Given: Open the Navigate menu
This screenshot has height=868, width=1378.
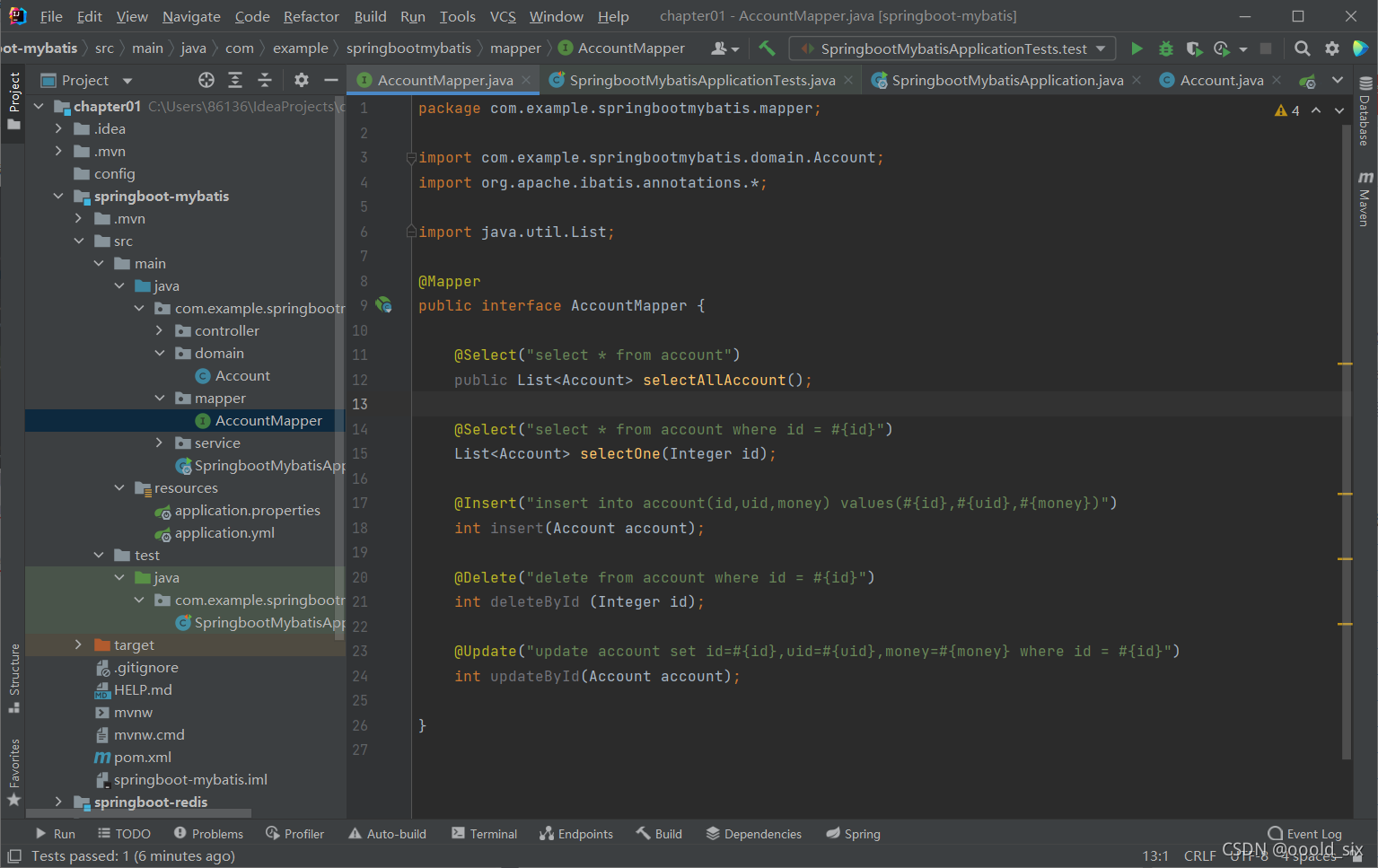Looking at the screenshot, I should click(x=191, y=16).
